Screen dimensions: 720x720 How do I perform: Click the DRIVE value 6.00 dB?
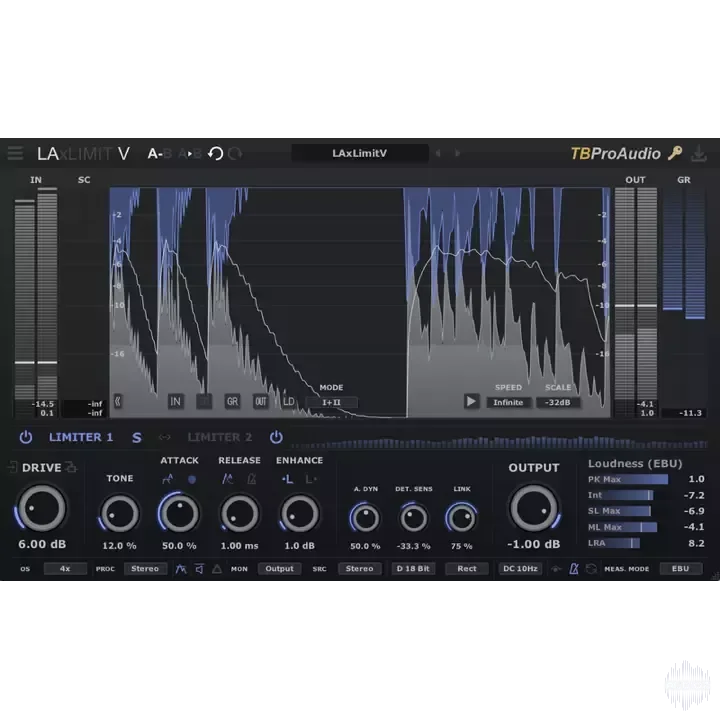pos(42,544)
